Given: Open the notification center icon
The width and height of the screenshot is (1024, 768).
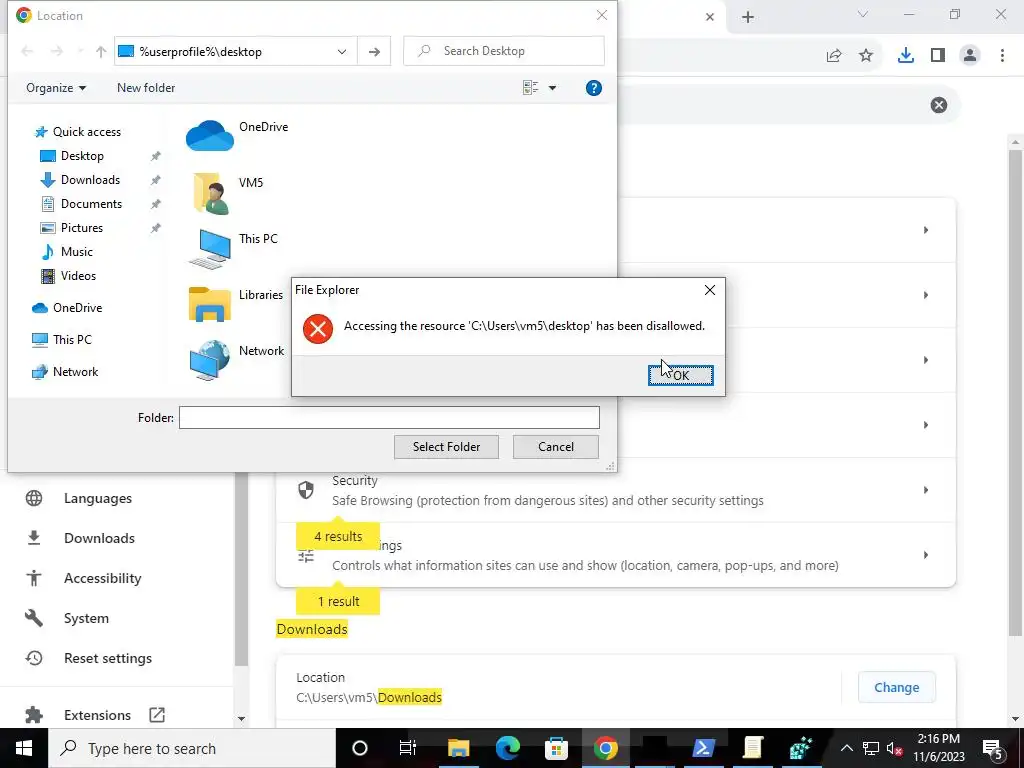Looking at the screenshot, I should (993, 748).
